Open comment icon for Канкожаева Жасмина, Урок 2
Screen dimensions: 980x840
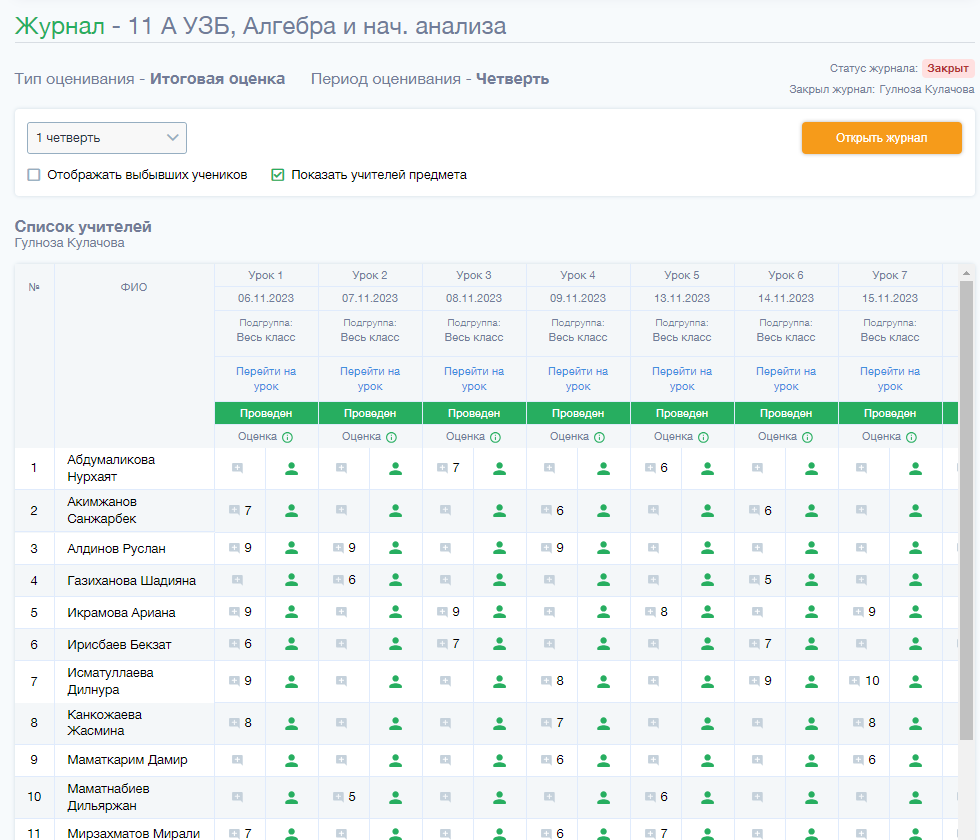pyautogui.click(x=341, y=723)
